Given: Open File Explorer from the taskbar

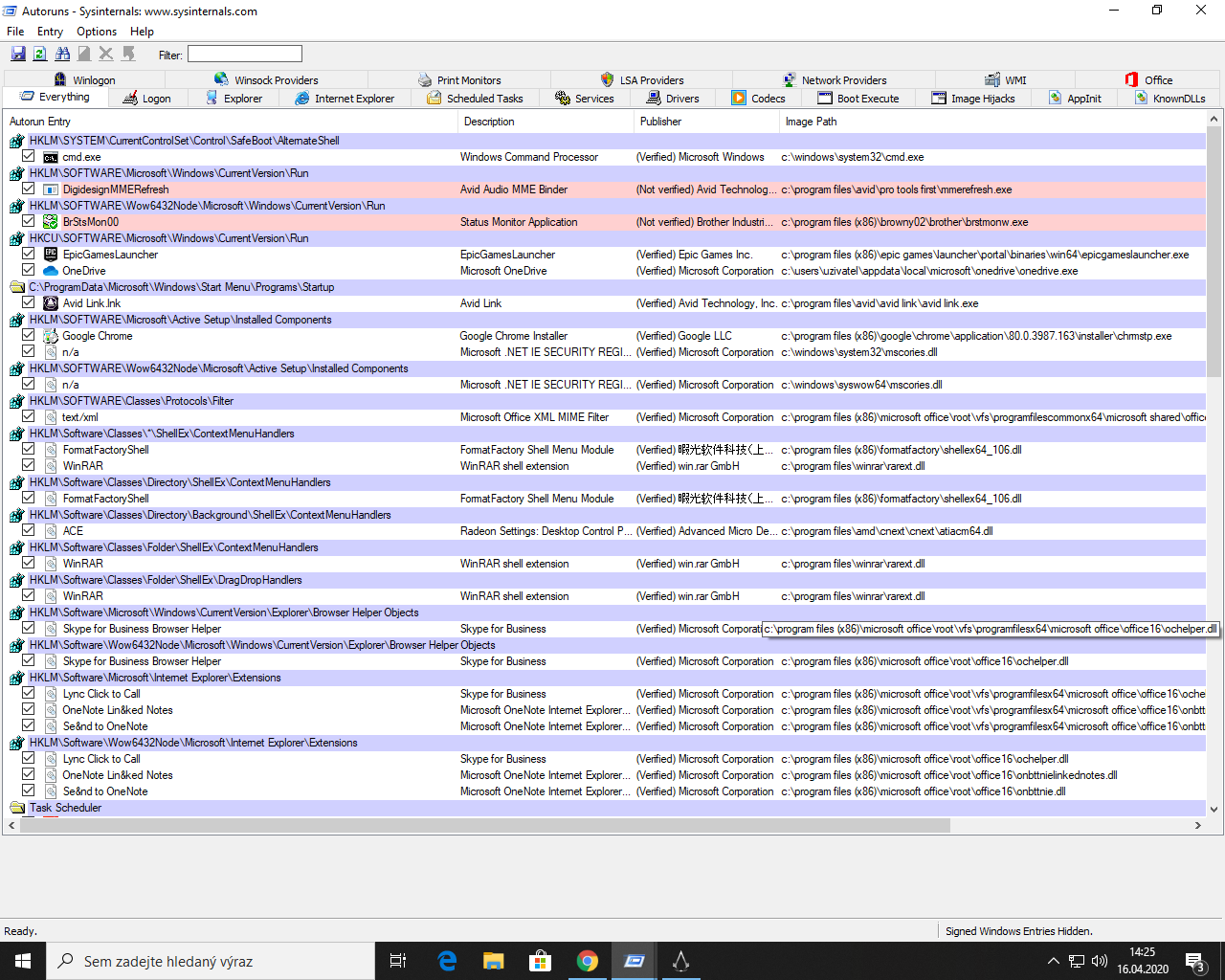Looking at the screenshot, I should [x=493, y=961].
